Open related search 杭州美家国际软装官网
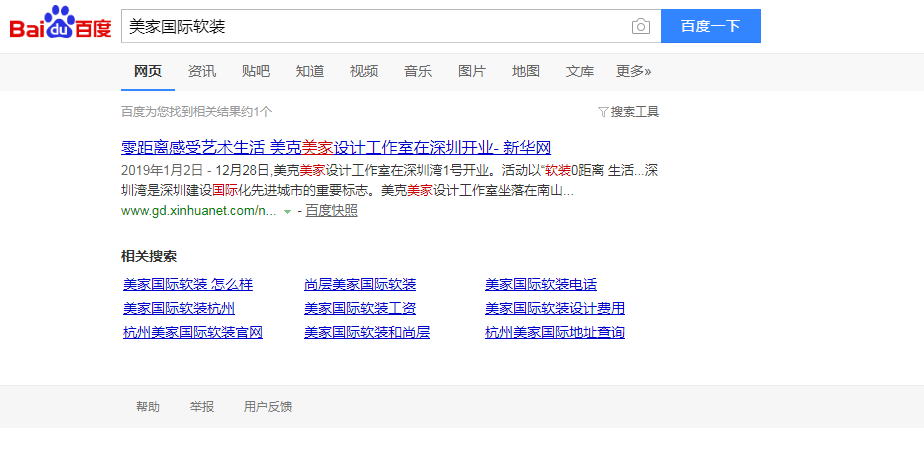This screenshot has height=466, width=924. [x=193, y=332]
